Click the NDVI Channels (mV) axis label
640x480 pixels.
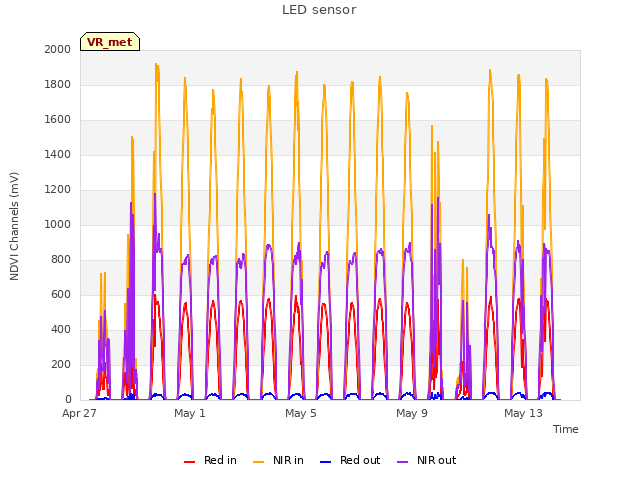tap(14, 226)
